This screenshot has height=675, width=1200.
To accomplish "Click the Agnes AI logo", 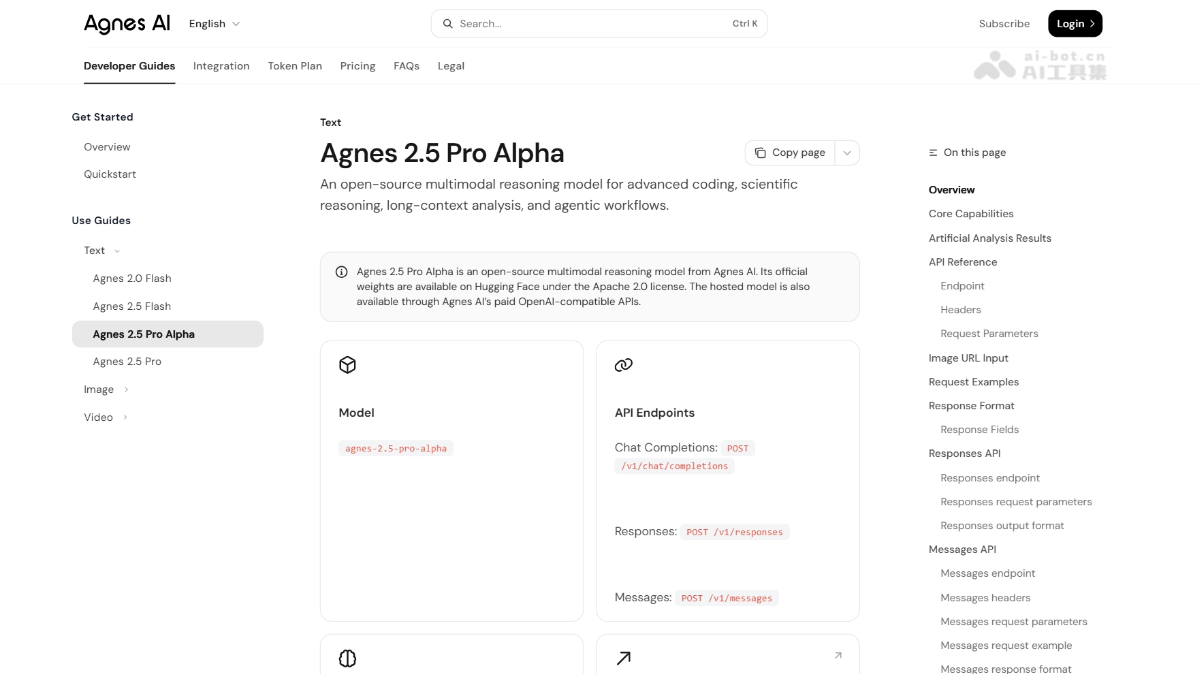I will pyautogui.click(x=127, y=23).
